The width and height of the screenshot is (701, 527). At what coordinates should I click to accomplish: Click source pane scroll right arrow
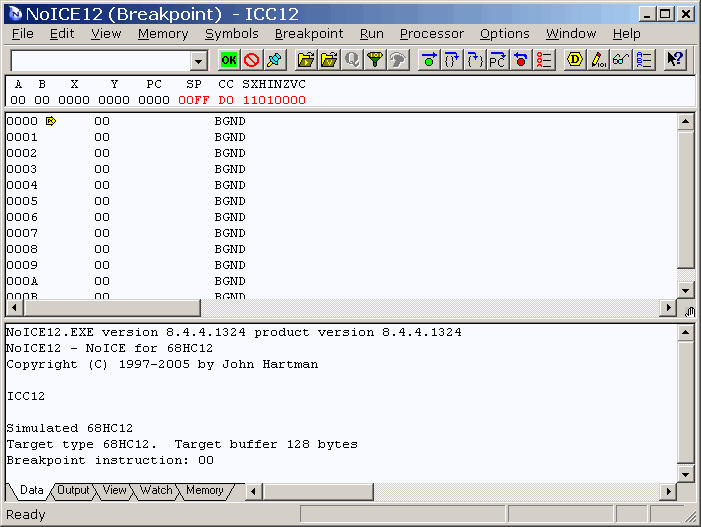pyautogui.click(x=668, y=308)
